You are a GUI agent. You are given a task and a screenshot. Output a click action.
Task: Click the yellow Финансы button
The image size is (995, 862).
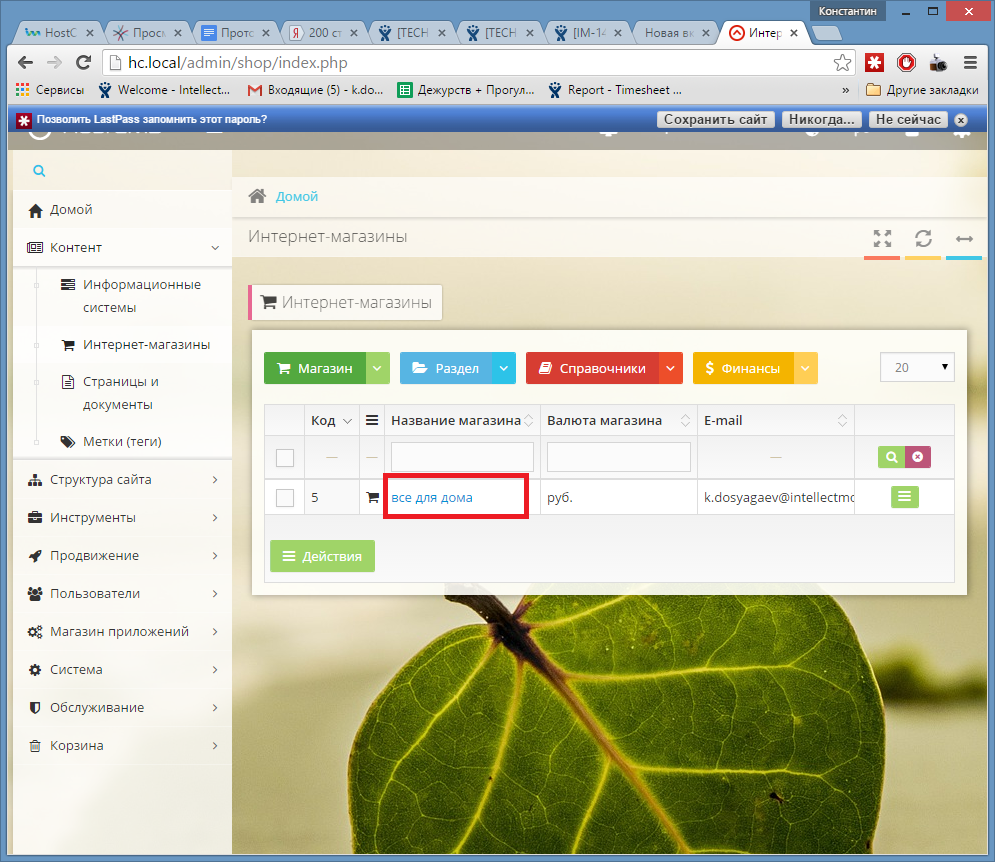[743, 368]
